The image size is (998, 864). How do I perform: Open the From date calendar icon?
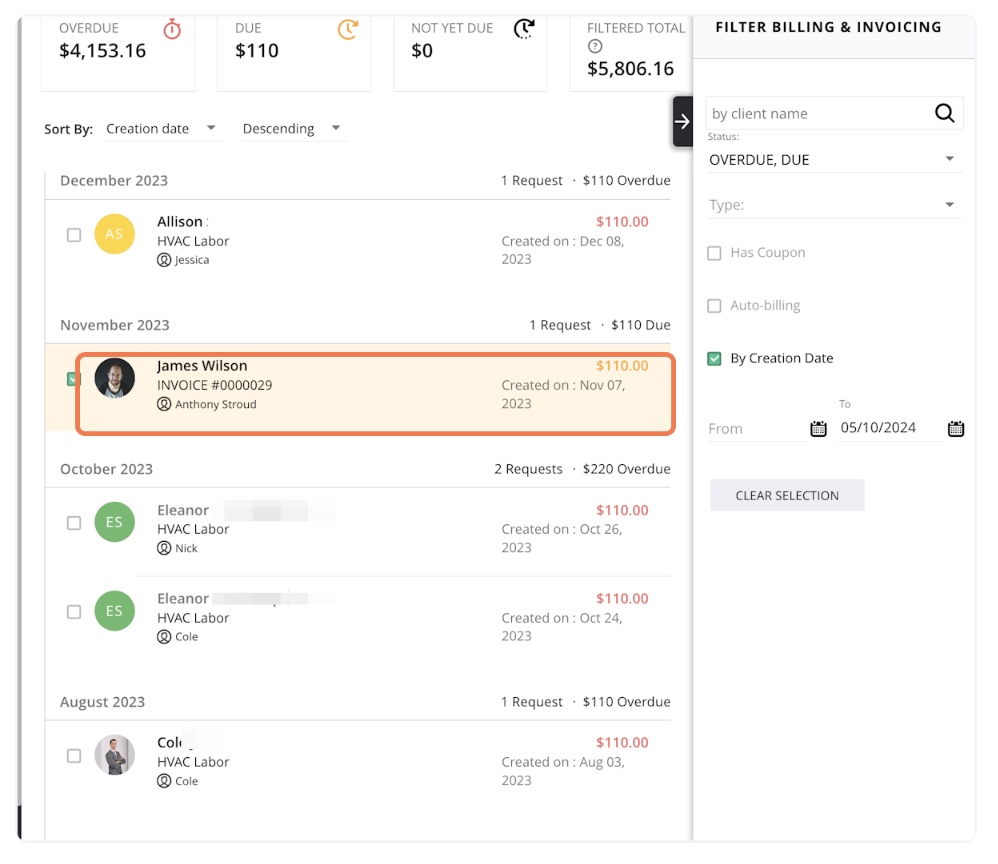pyautogui.click(x=818, y=429)
